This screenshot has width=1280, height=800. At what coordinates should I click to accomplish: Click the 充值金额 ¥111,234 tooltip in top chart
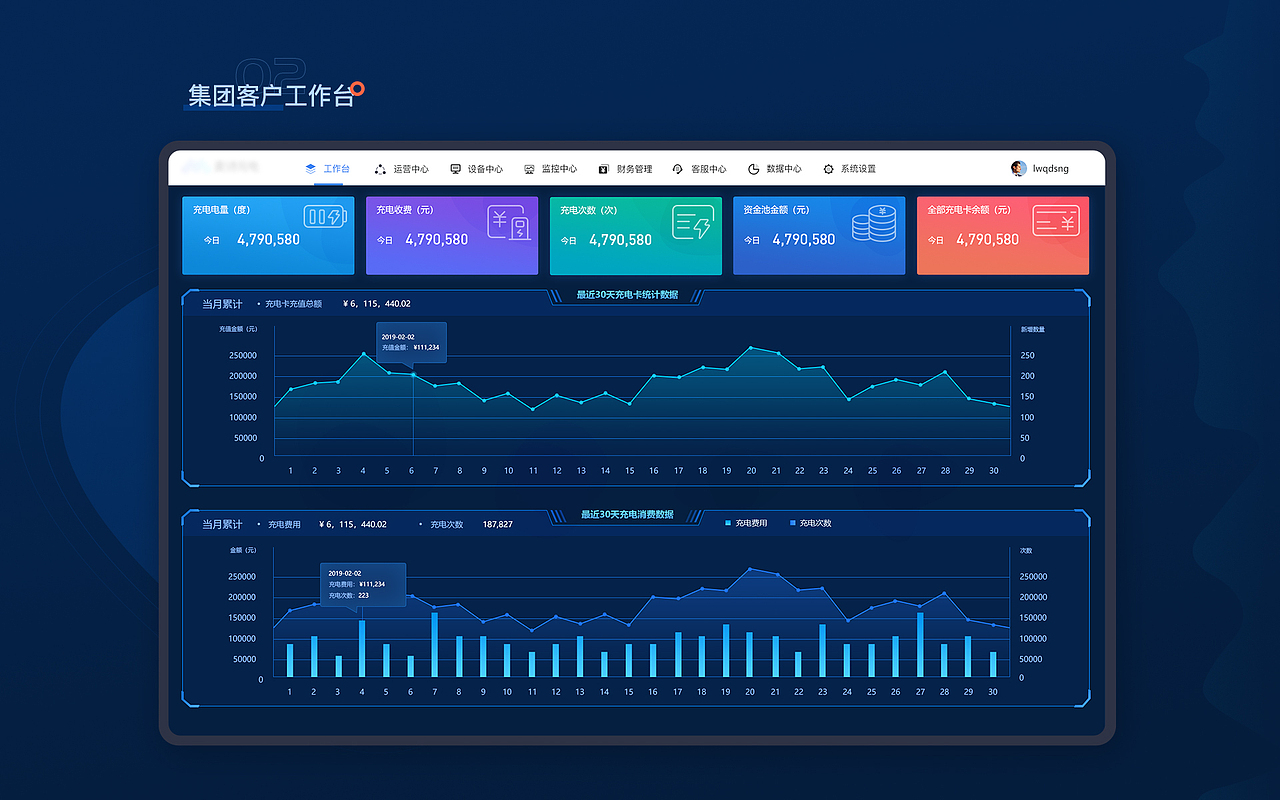(x=411, y=342)
